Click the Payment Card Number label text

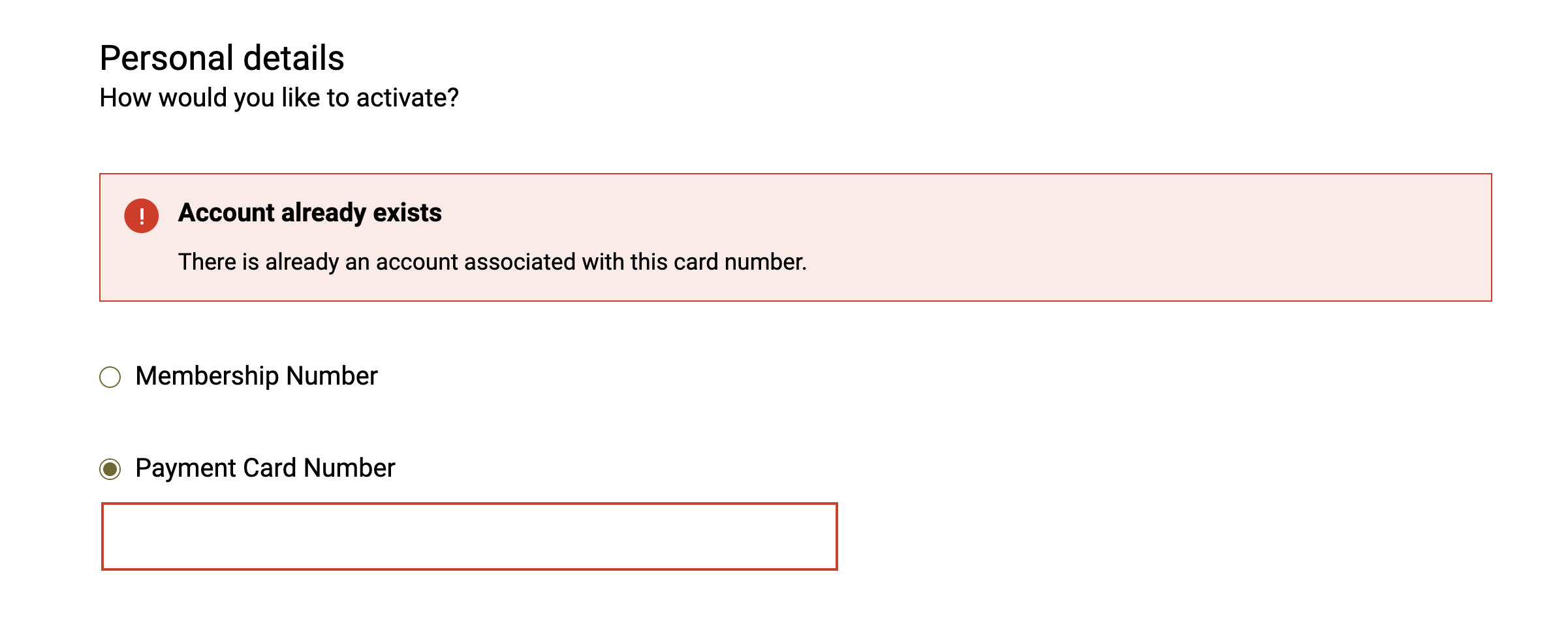point(264,468)
